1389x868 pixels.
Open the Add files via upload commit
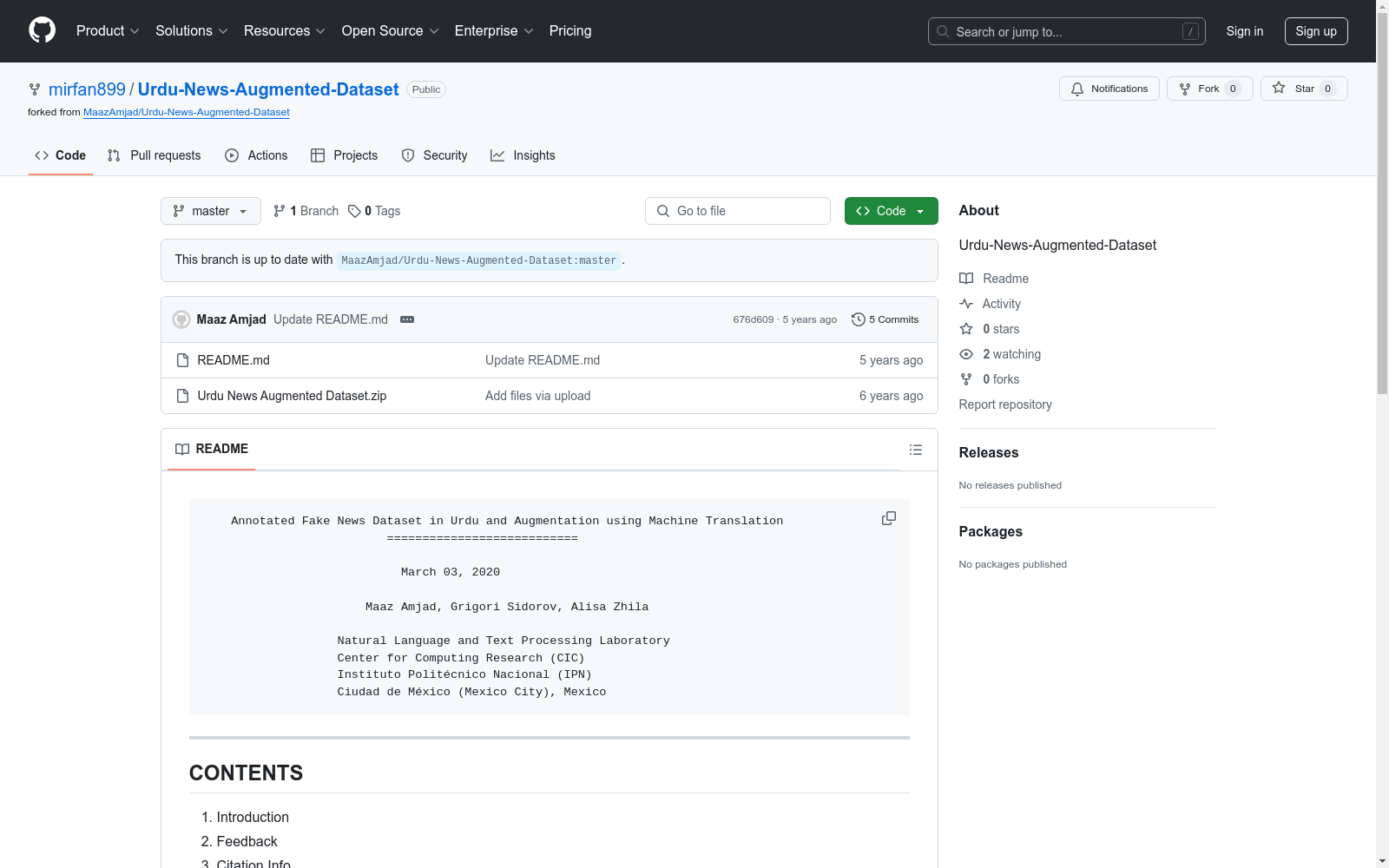pos(538,396)
